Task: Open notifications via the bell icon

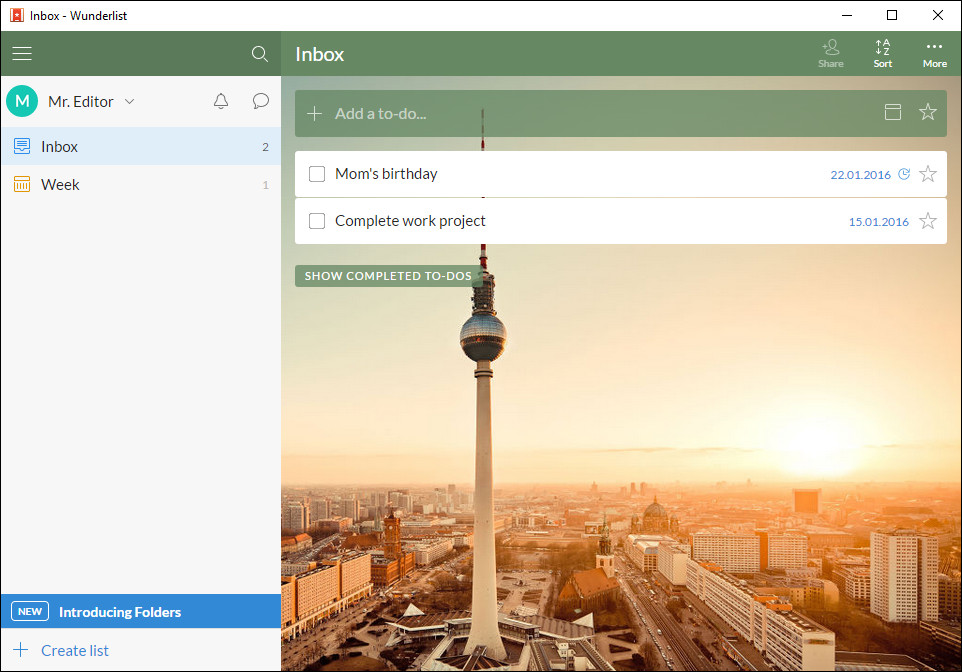Action: coord(221,101)
